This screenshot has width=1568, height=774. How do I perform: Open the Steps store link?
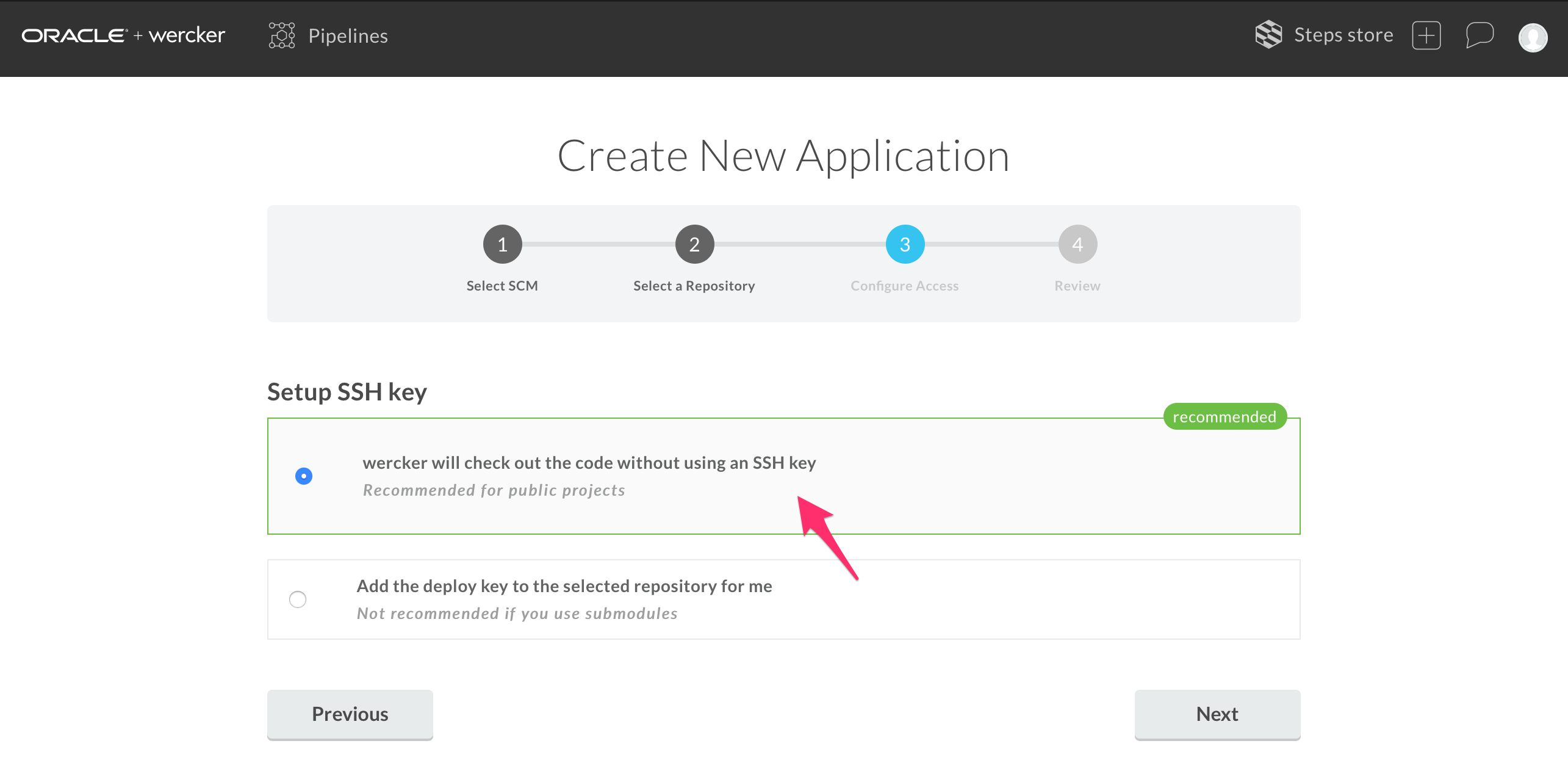pos(1343,35)
